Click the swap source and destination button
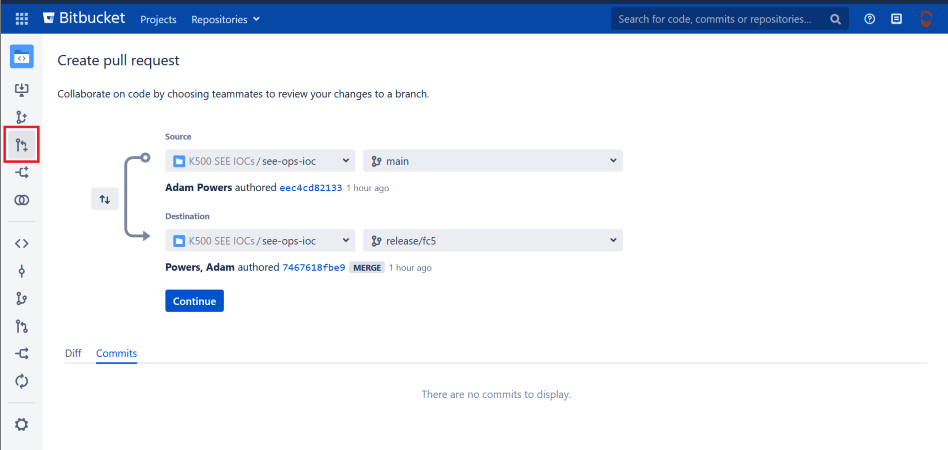 tap(105, 199)
